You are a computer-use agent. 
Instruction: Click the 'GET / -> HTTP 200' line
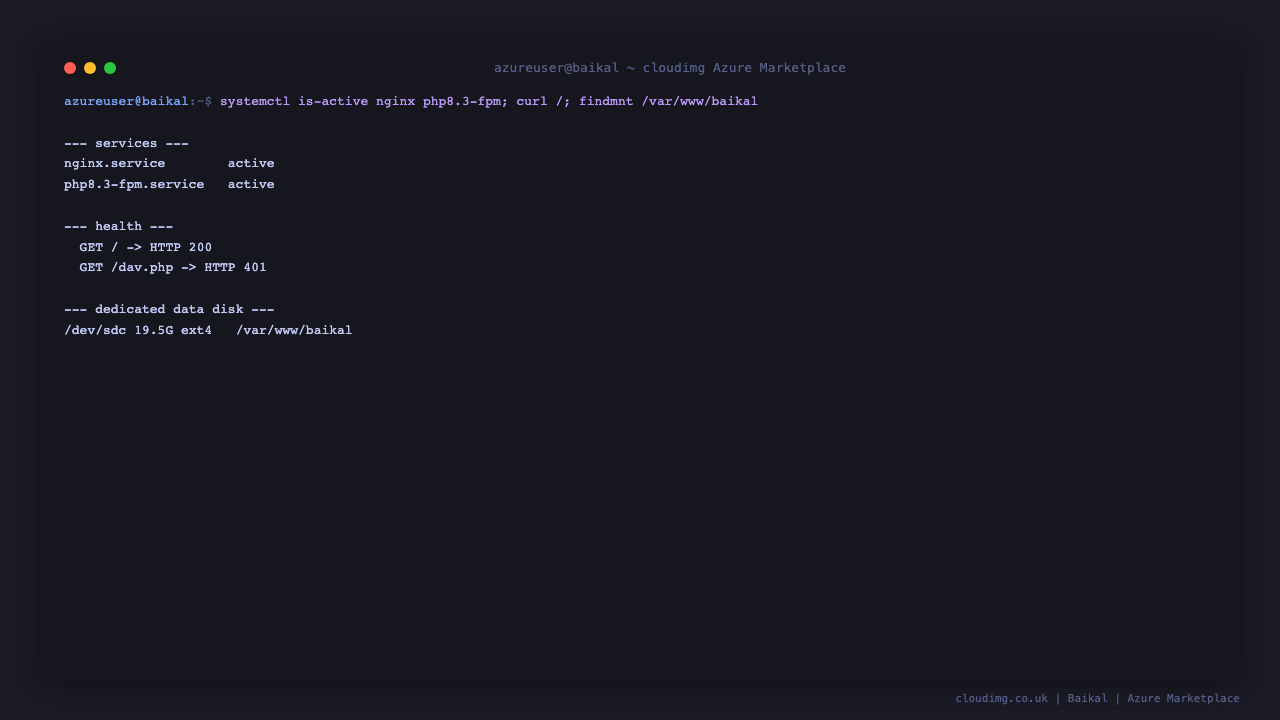coord(146,247)
